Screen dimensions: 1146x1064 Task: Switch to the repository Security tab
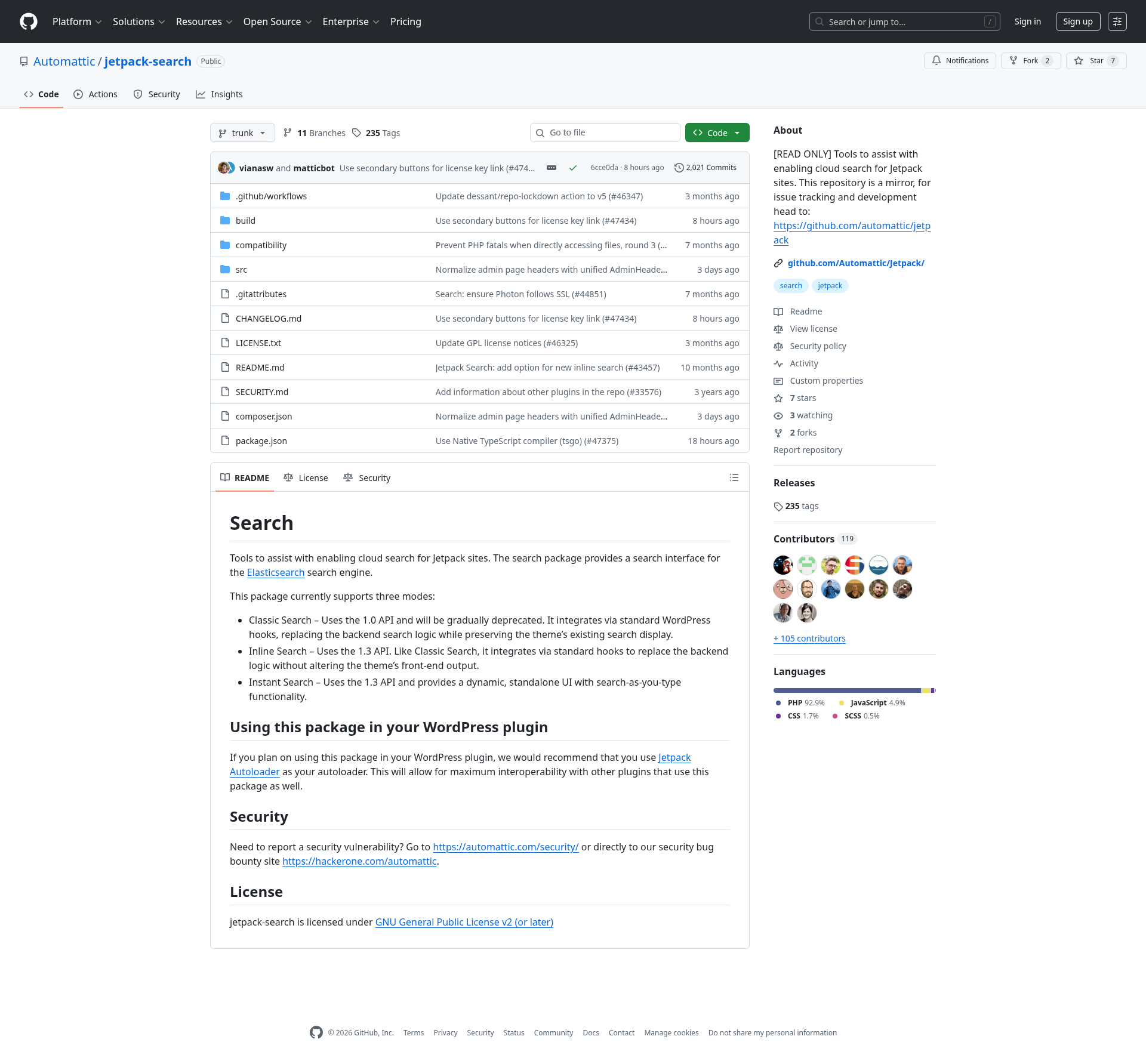(156, 94)
